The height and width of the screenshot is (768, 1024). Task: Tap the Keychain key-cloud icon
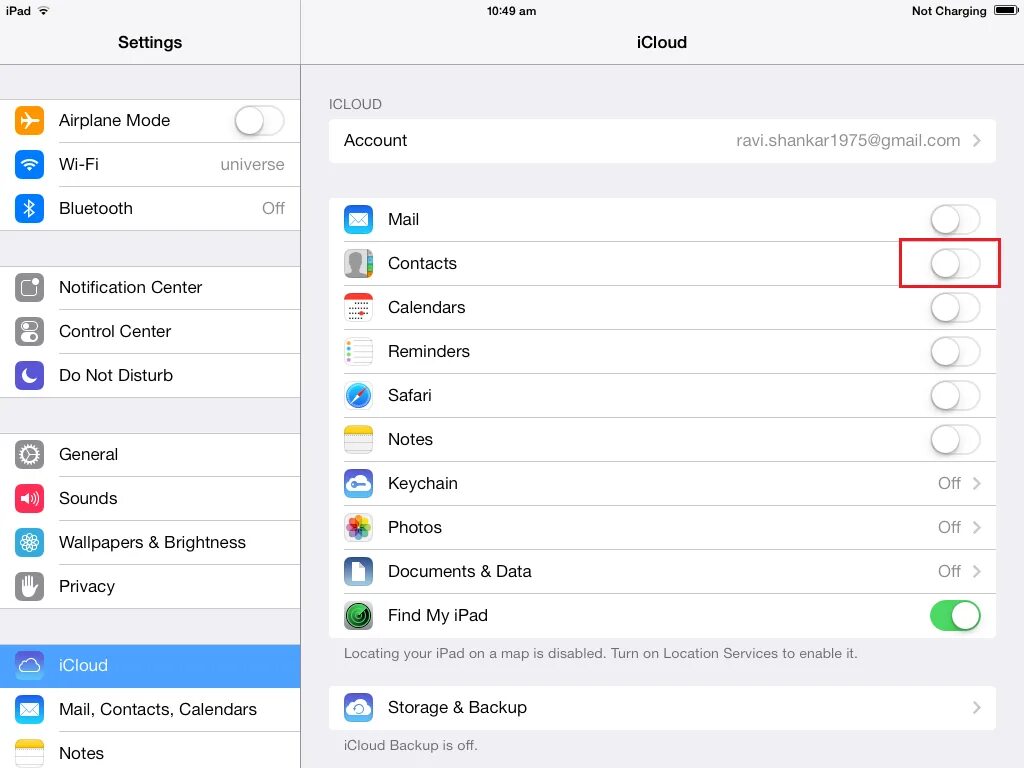coord(359,483)
